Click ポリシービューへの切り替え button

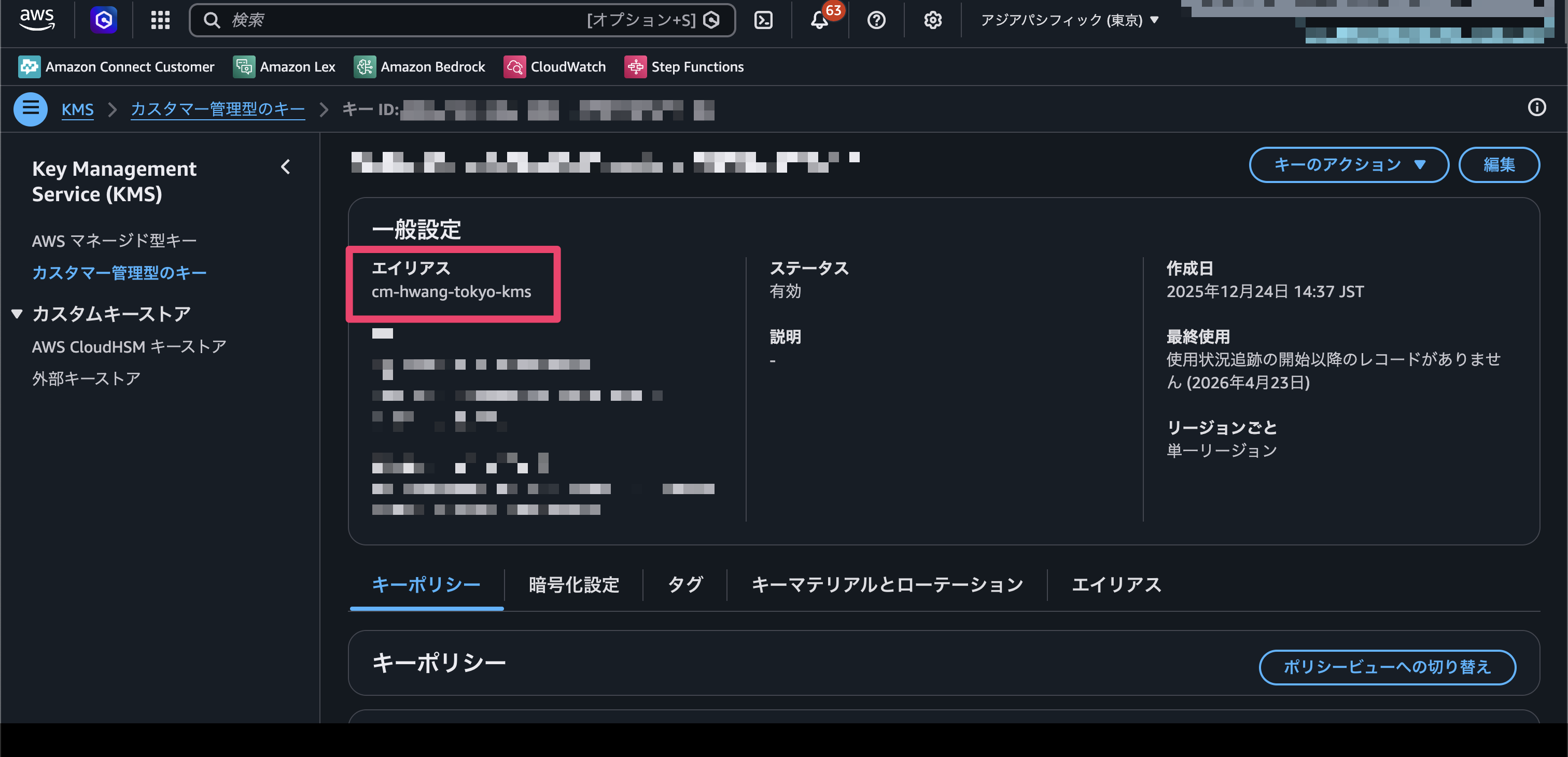[1387, 667]
